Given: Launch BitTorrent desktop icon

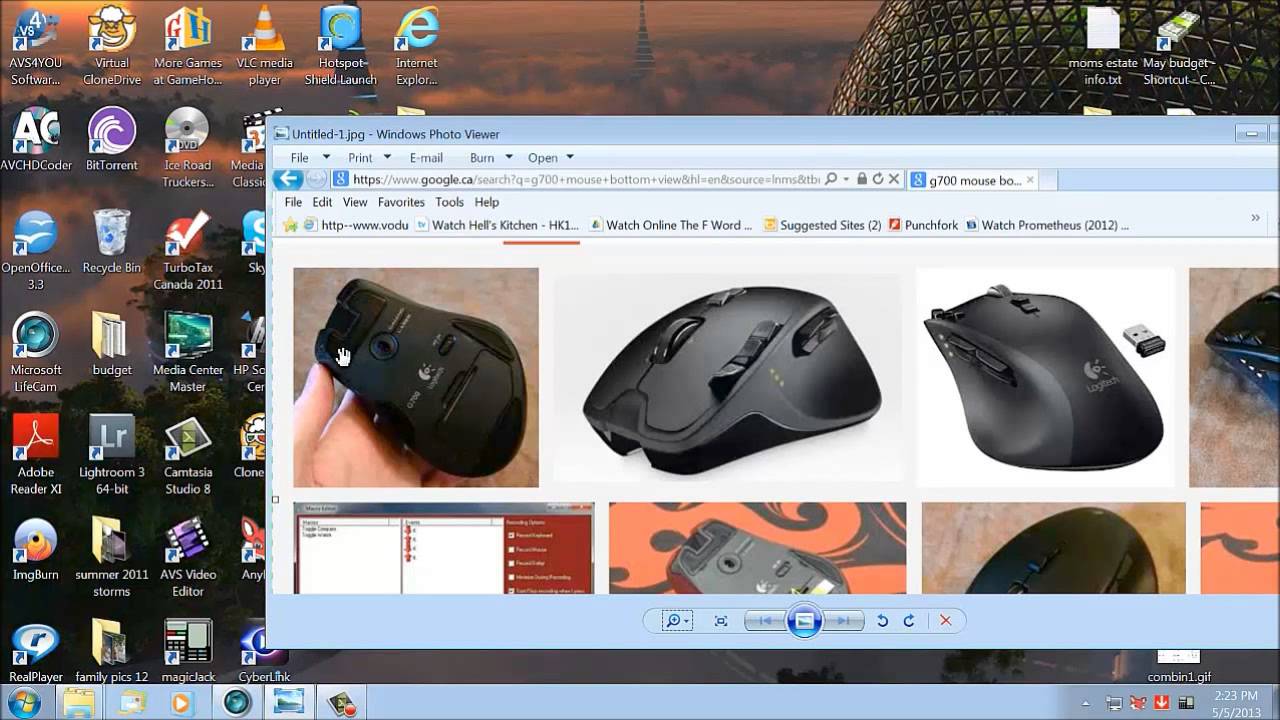Looking at the screenshot, I should pos(112,140).
